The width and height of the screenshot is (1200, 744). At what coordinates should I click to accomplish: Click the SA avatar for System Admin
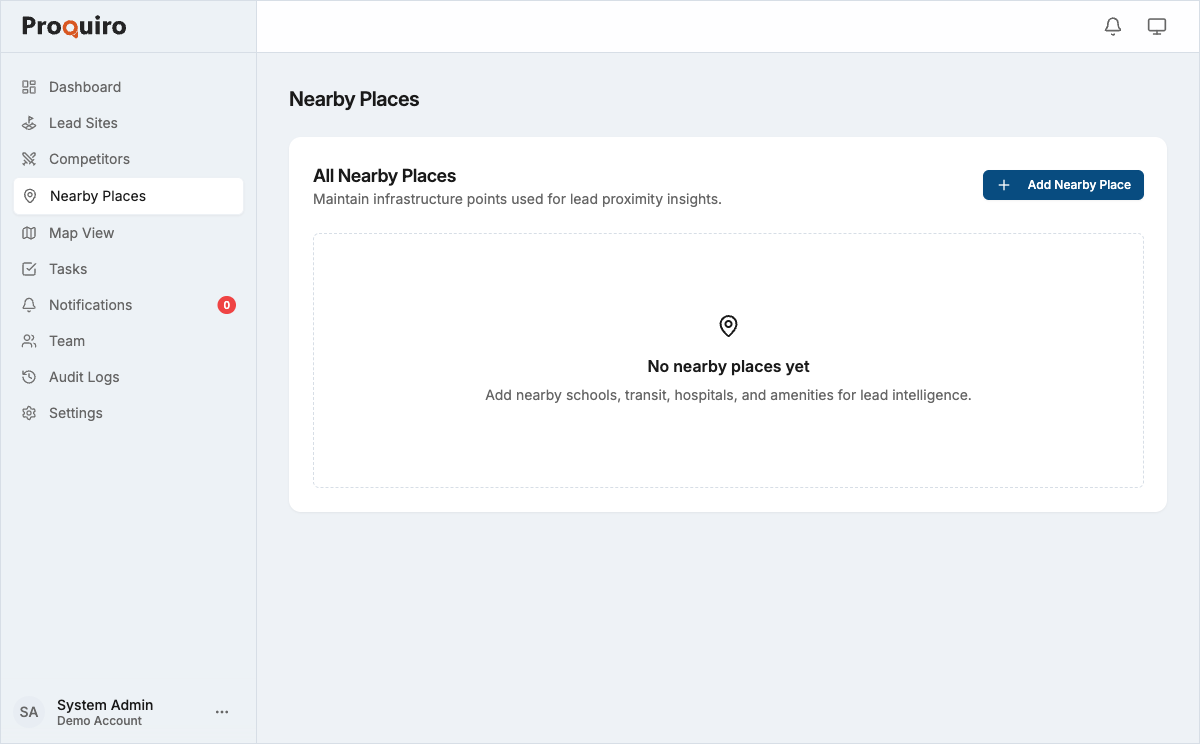point(29,711)
